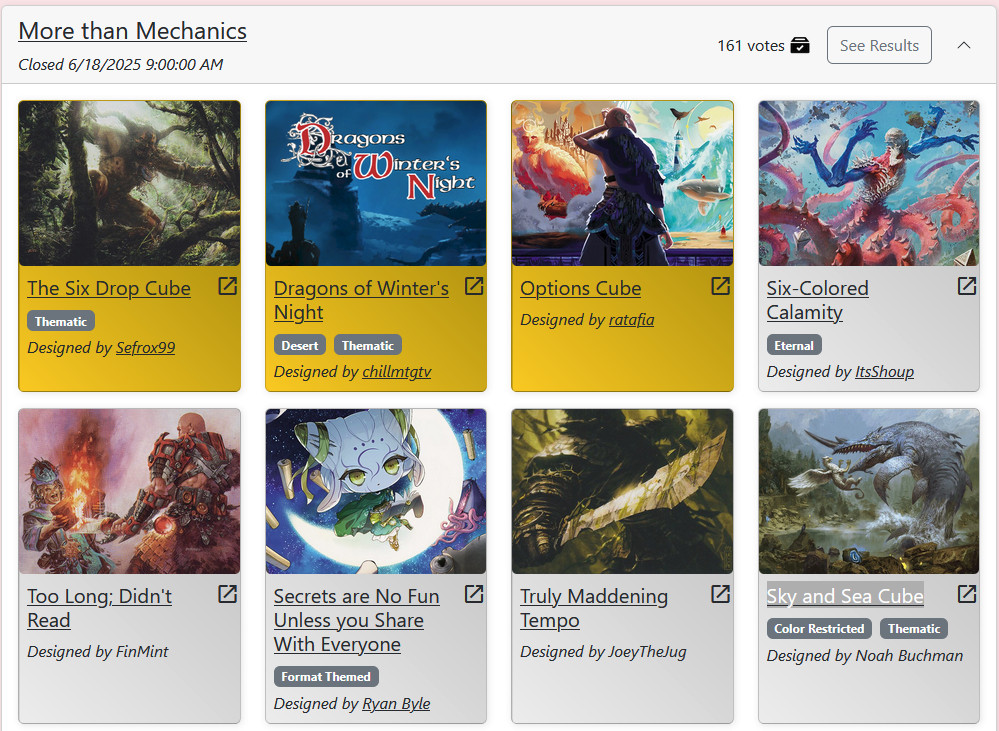Click The Six Drop Cube forest artwork
The image size is (999, 731).
click(x=129, y=184)
